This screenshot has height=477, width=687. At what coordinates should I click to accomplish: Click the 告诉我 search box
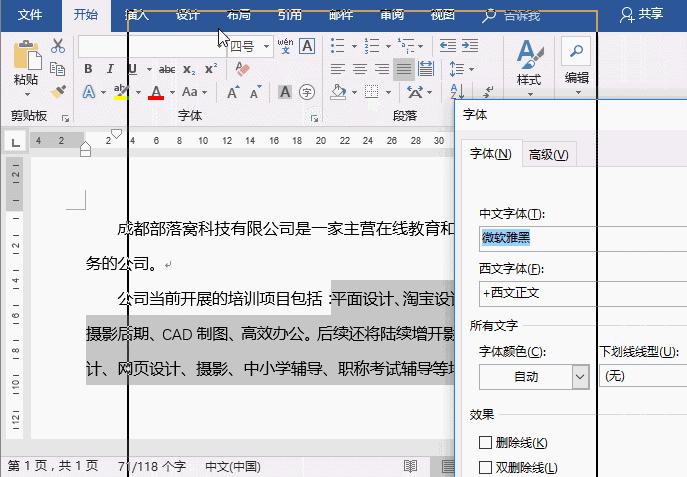tap(511, 16)
